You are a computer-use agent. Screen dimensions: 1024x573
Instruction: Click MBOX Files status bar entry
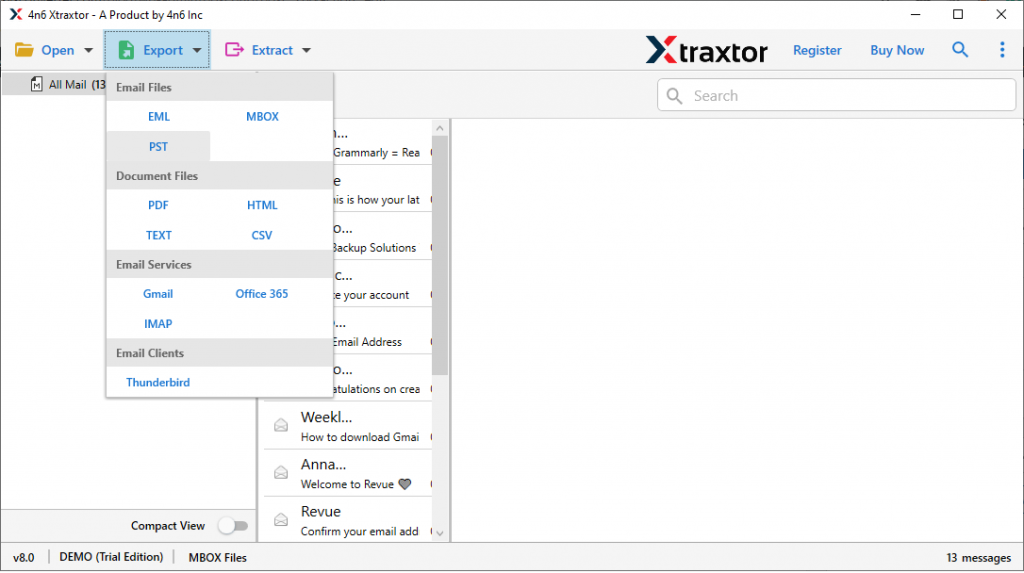[217, 557]
